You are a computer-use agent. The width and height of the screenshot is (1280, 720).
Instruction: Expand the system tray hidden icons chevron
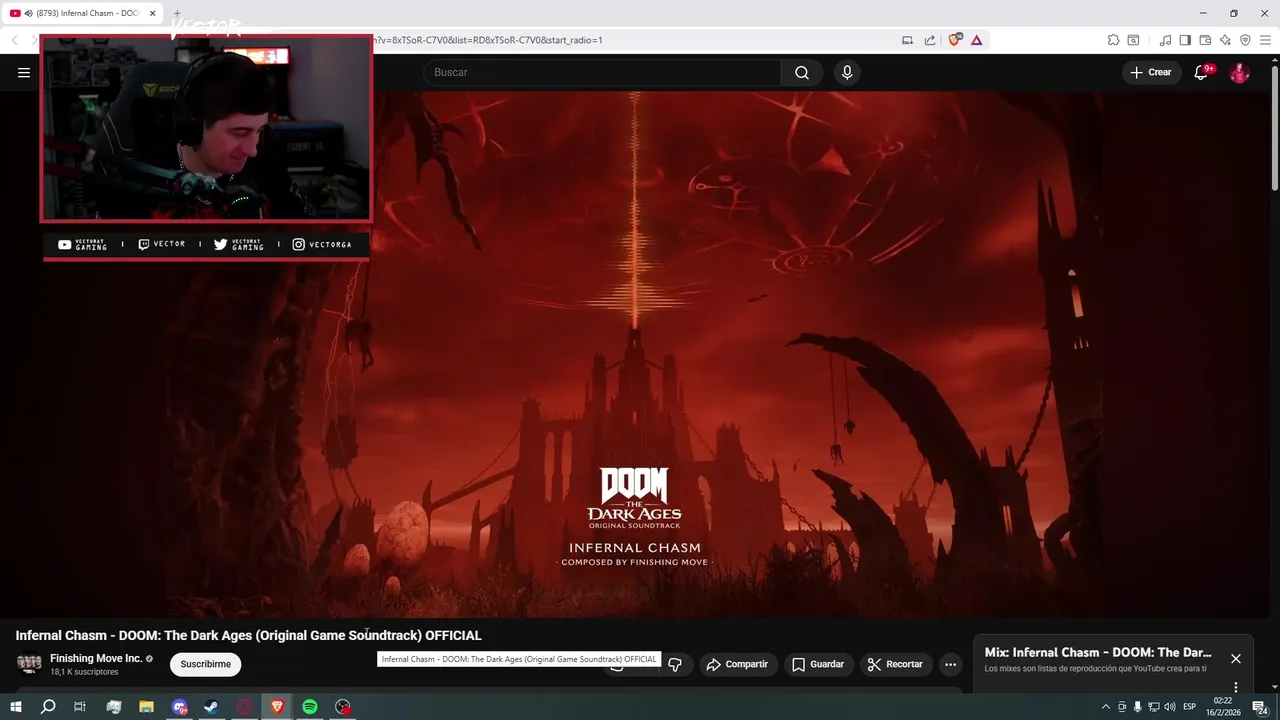(1105, 707)
